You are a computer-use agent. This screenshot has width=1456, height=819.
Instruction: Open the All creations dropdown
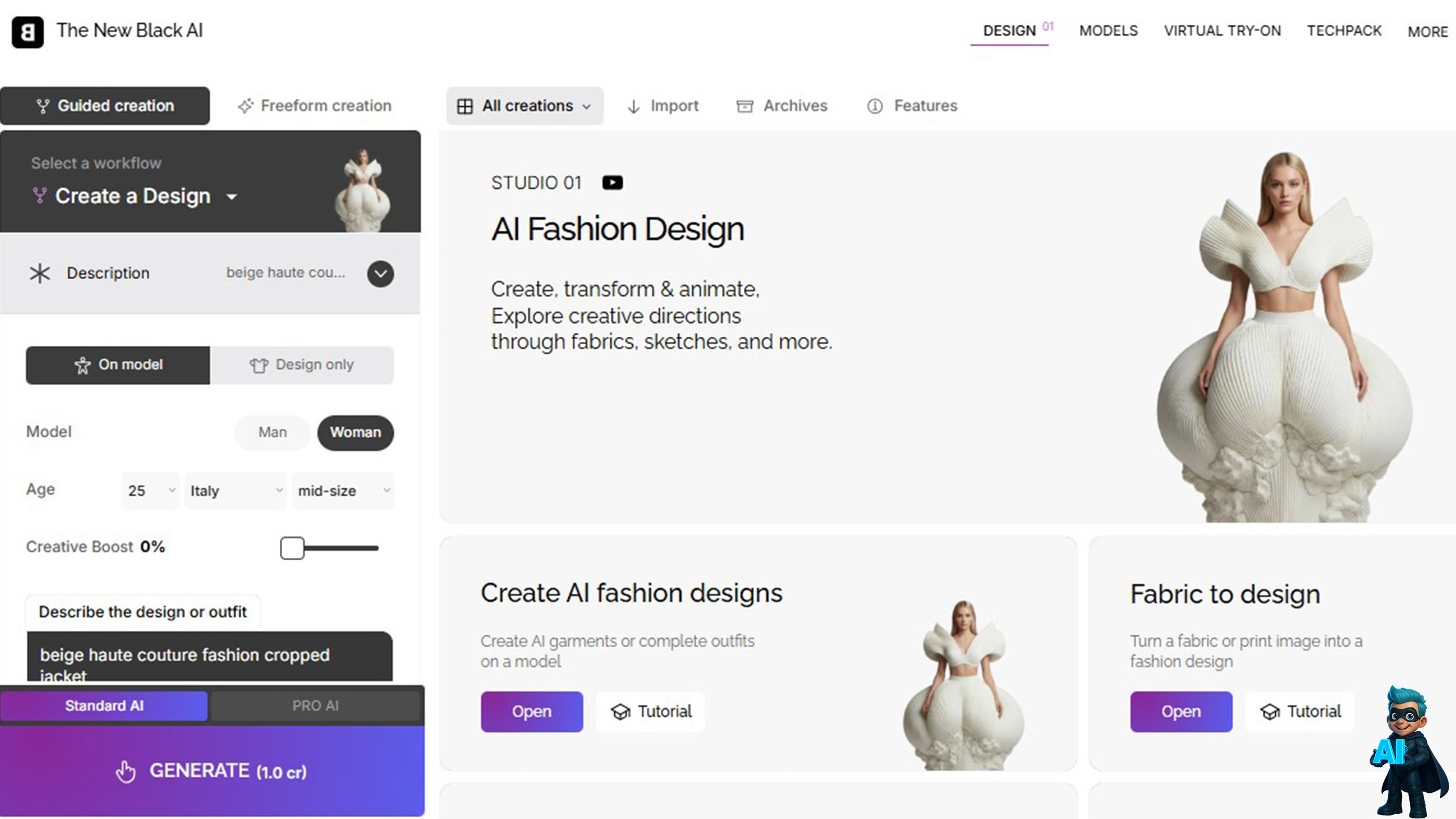click(x=525, y=106)
